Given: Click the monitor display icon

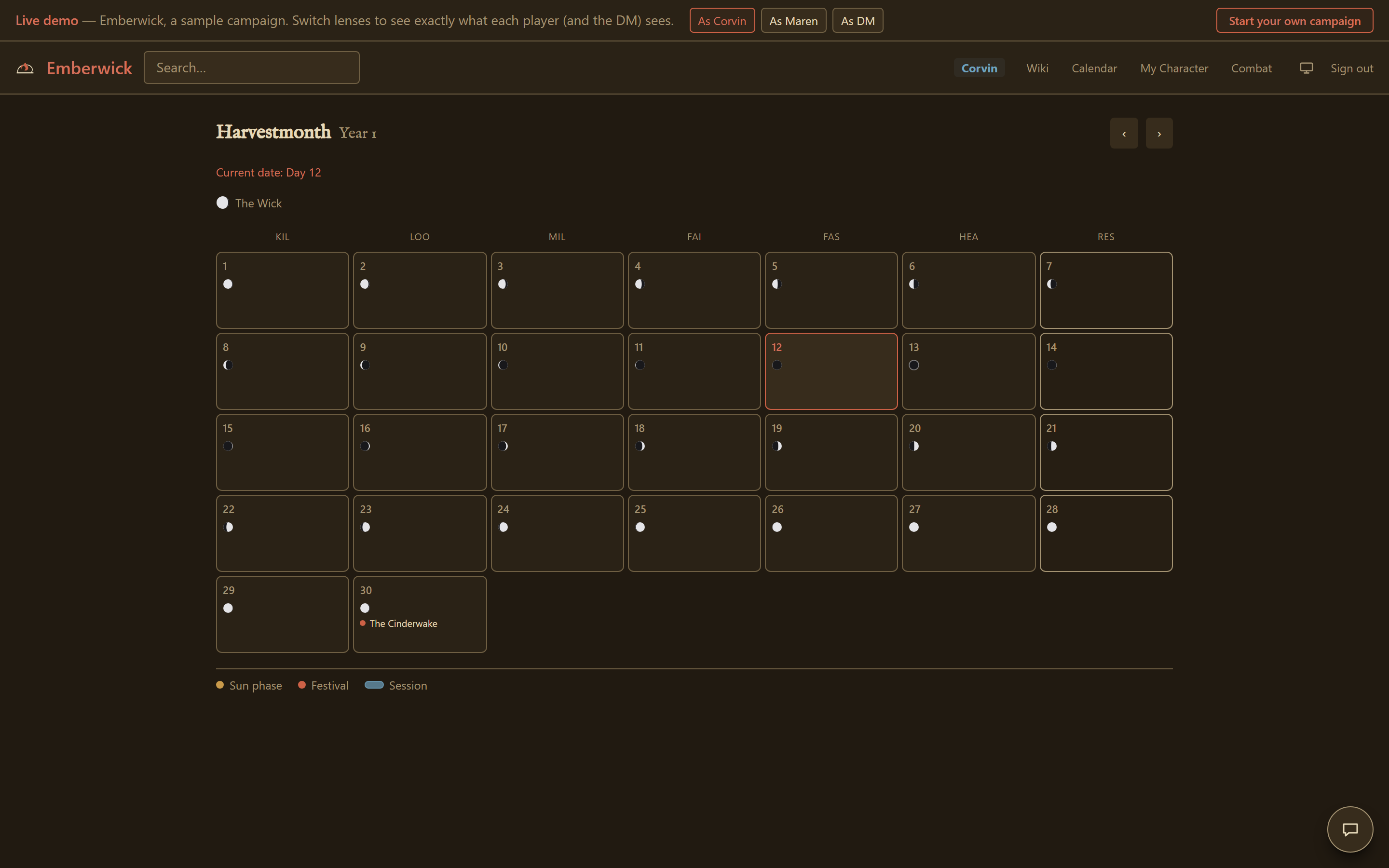Looking at the screenshot, I should coord(1307,68).
